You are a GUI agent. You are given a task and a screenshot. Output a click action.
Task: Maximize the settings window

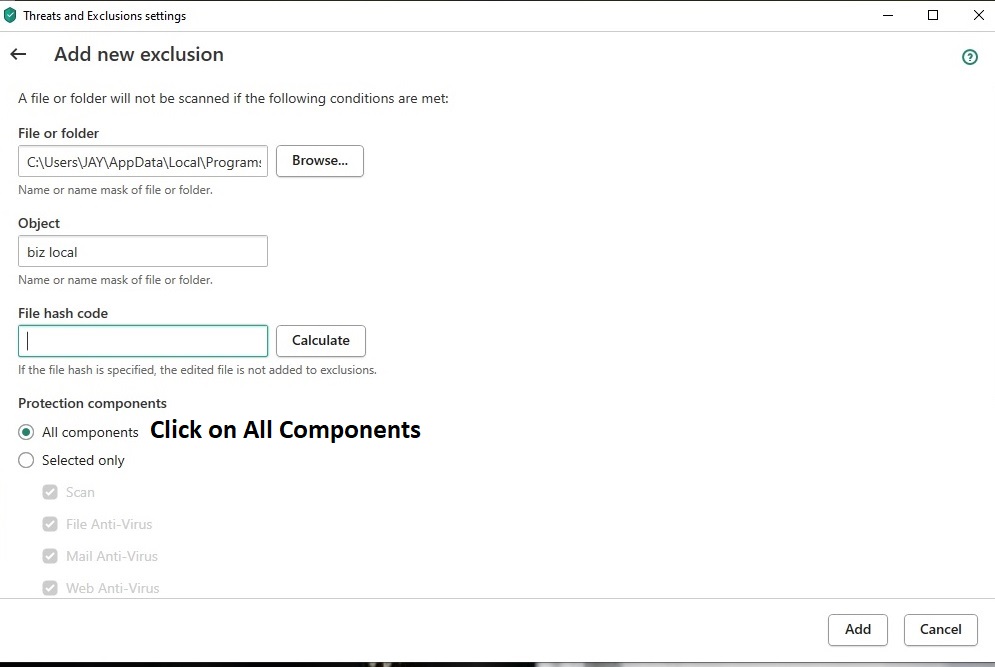[933, 15]
